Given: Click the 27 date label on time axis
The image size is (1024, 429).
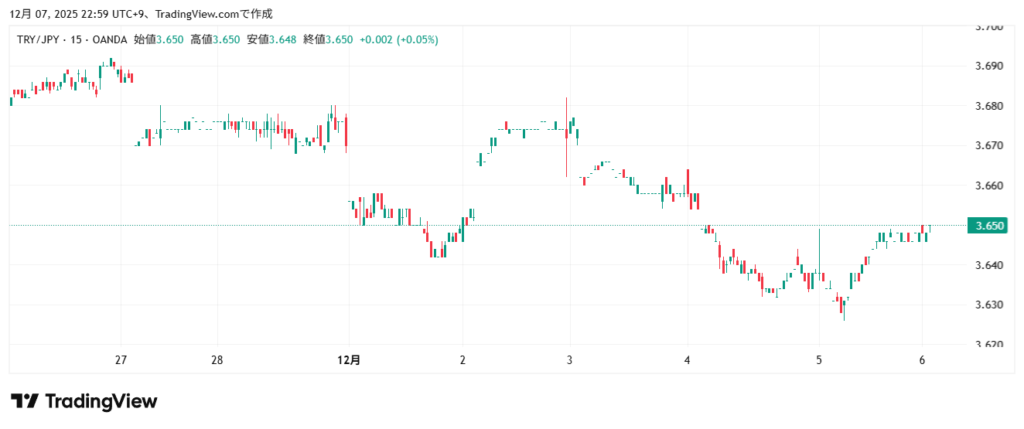Looking at the screenshot, I should (121, 360).
